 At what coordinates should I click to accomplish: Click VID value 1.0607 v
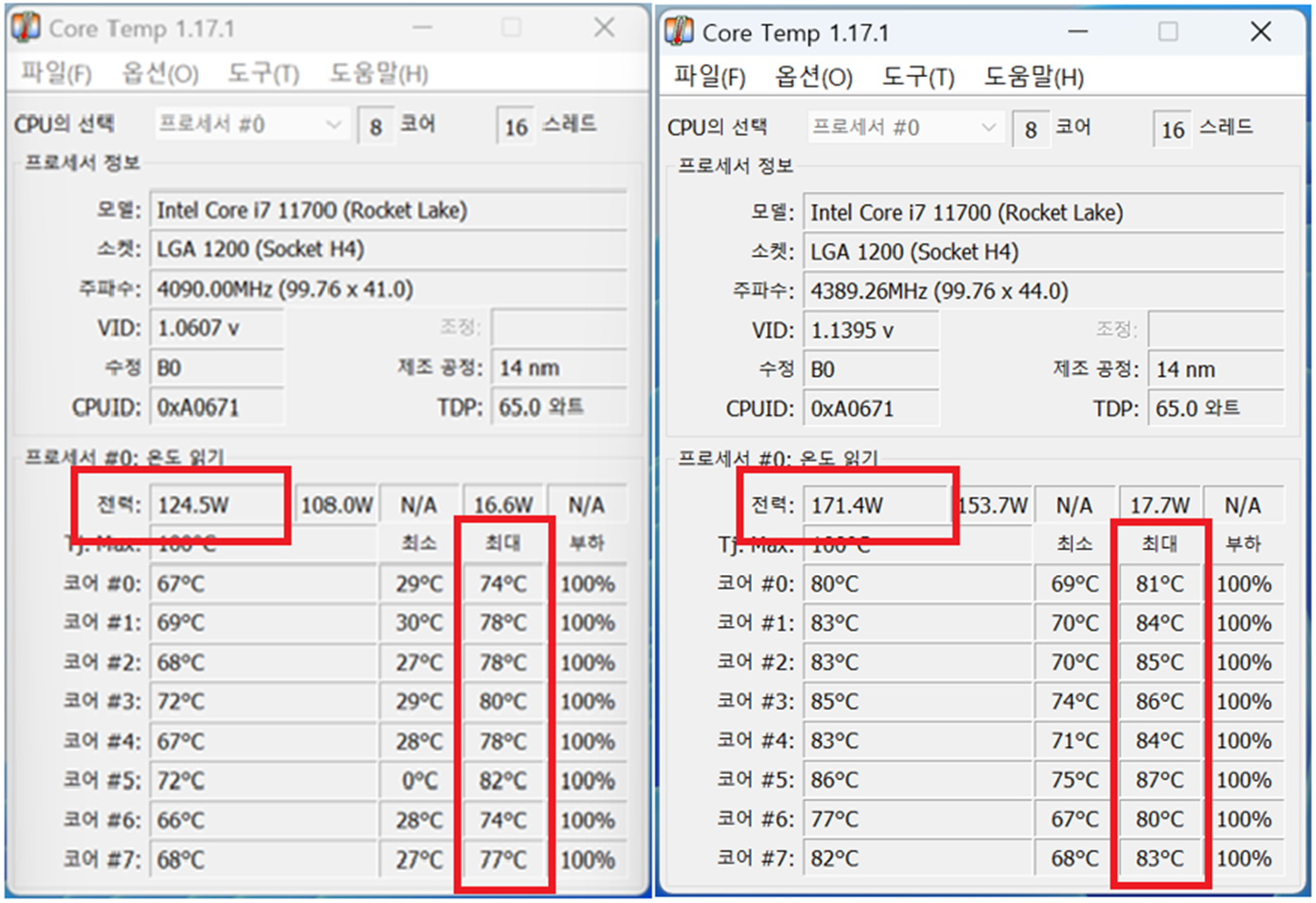(x=217, y=329)
